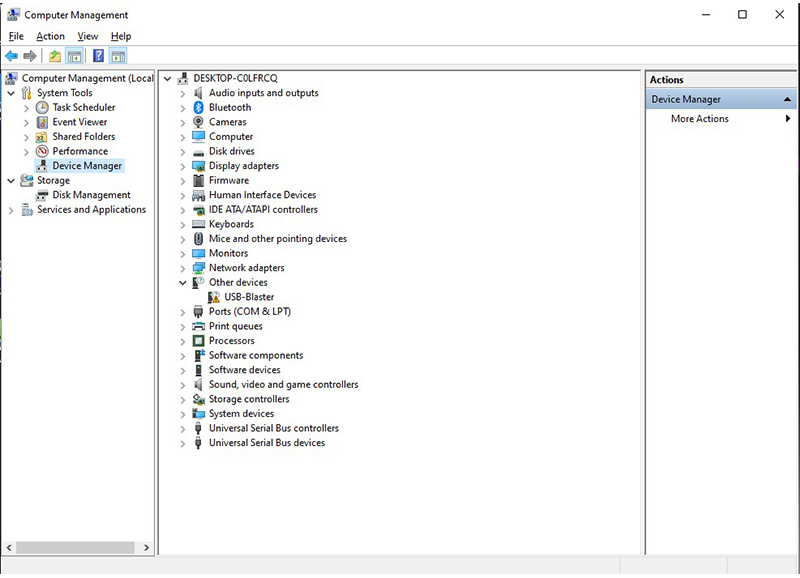
Task: Expand Services and Applications node
Action: (x=11, y=210)
